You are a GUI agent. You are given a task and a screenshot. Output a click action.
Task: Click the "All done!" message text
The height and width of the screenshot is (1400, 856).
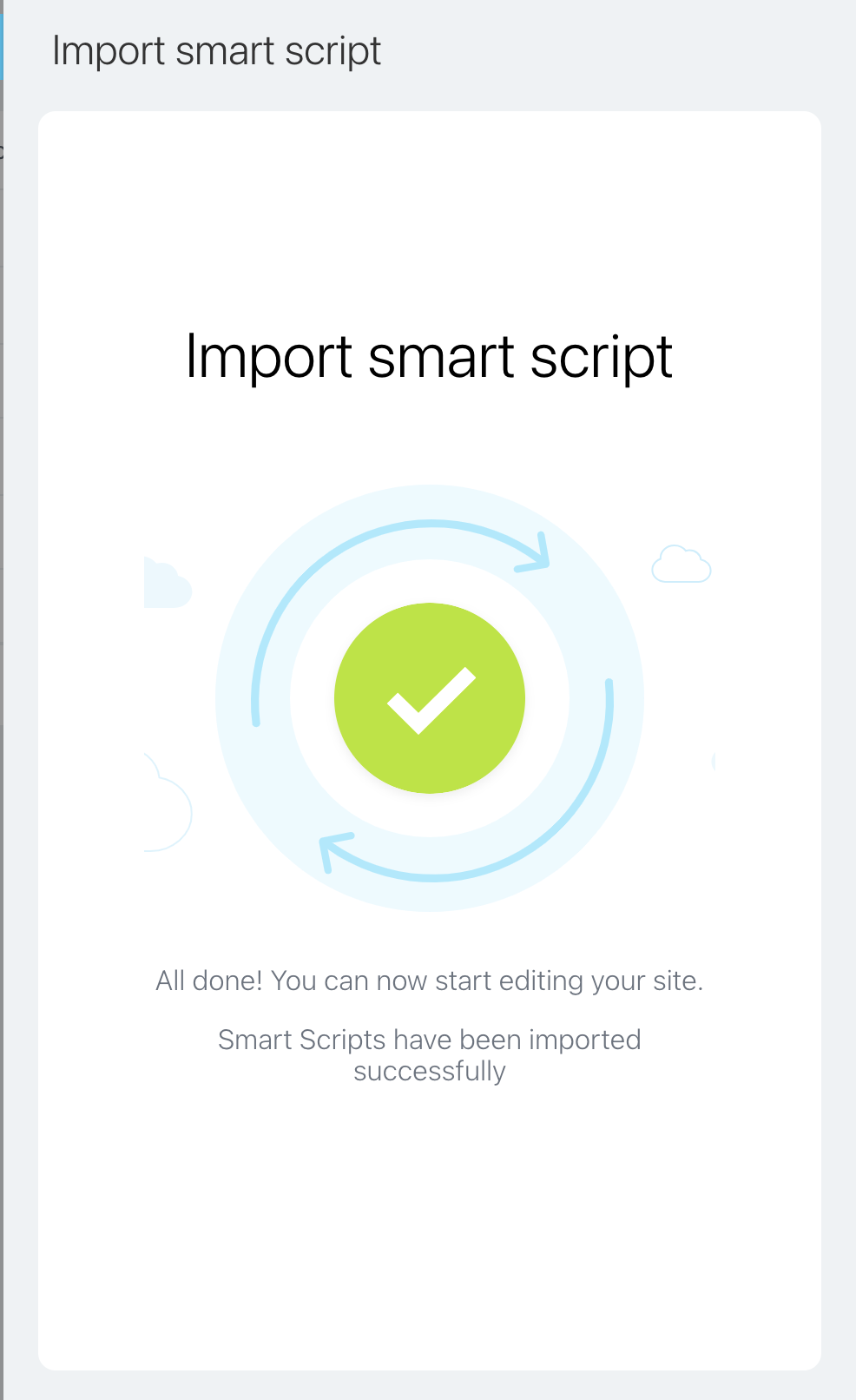(429, 981)
